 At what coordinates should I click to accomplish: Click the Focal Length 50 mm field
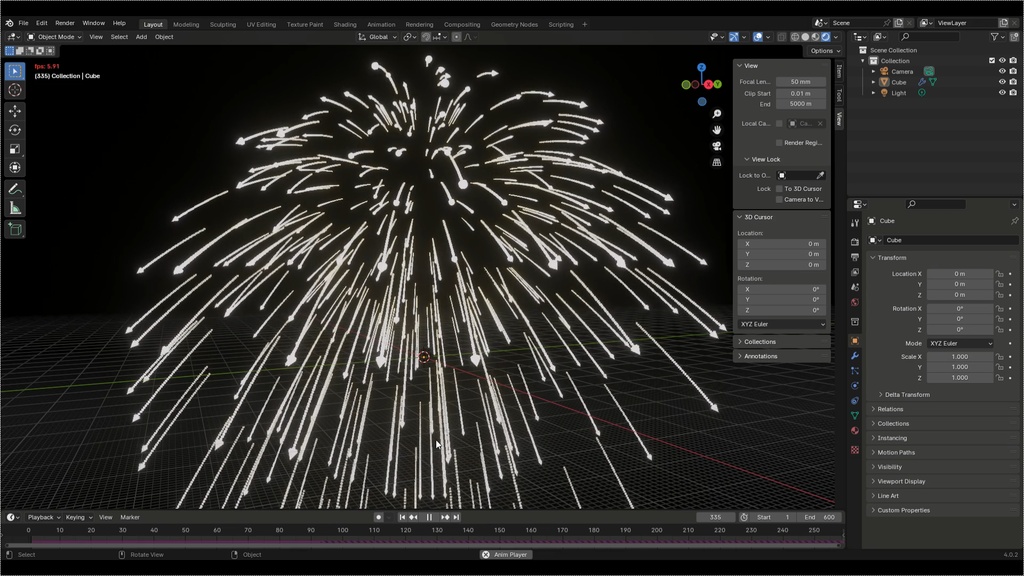click(x=801, y=82)
